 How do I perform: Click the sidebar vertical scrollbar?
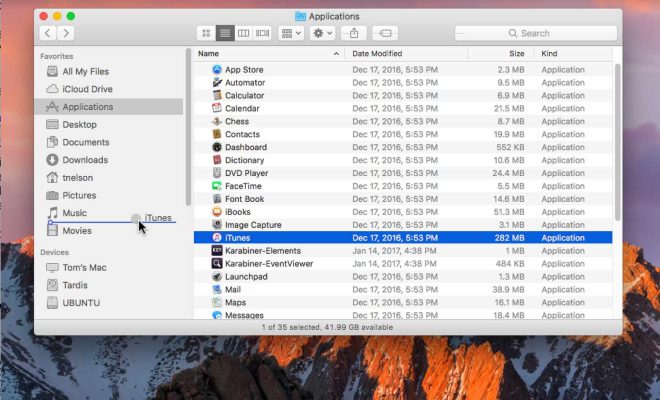[188, 127]
